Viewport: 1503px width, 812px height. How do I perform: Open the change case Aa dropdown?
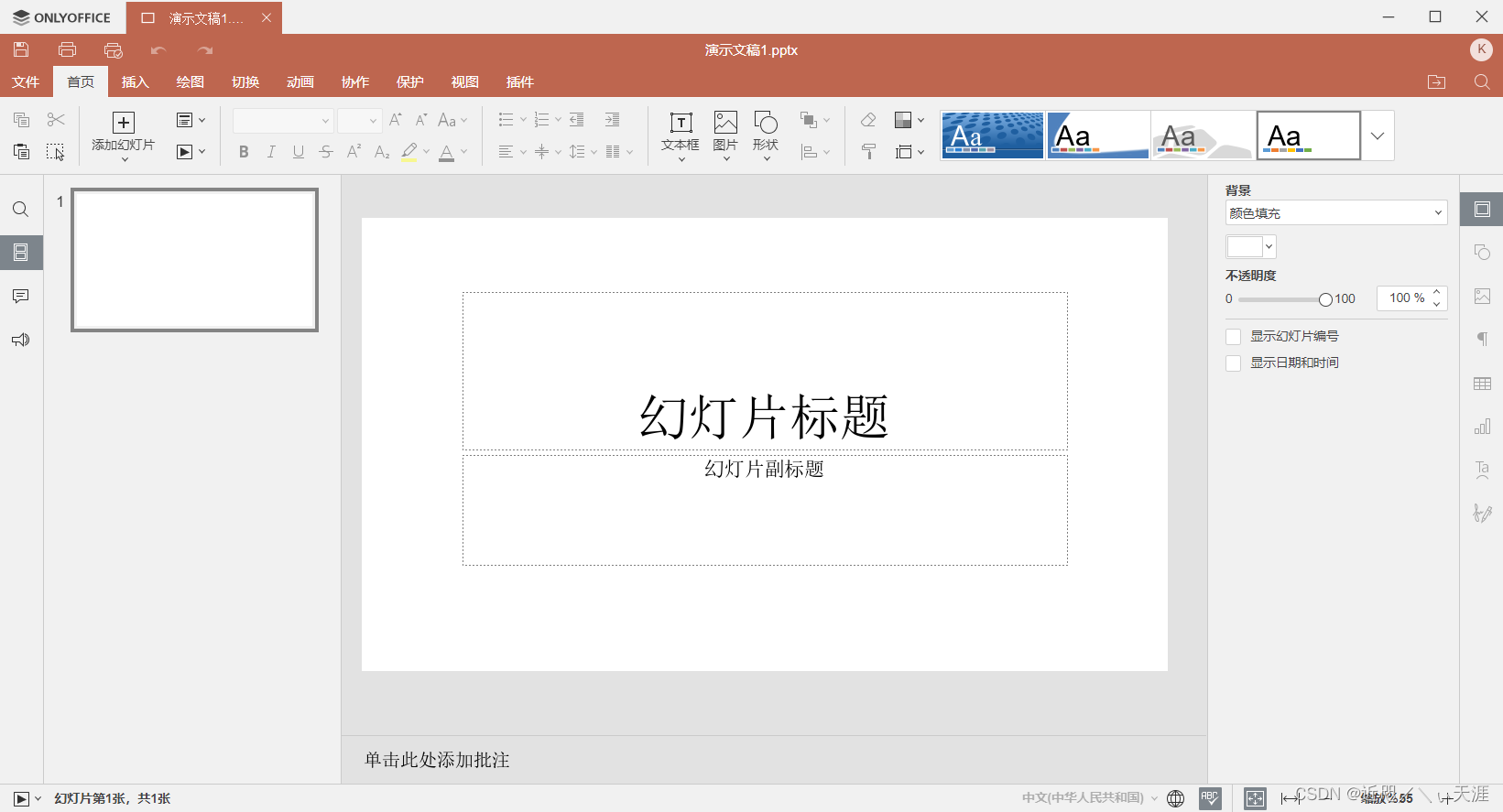coord(452,120)
